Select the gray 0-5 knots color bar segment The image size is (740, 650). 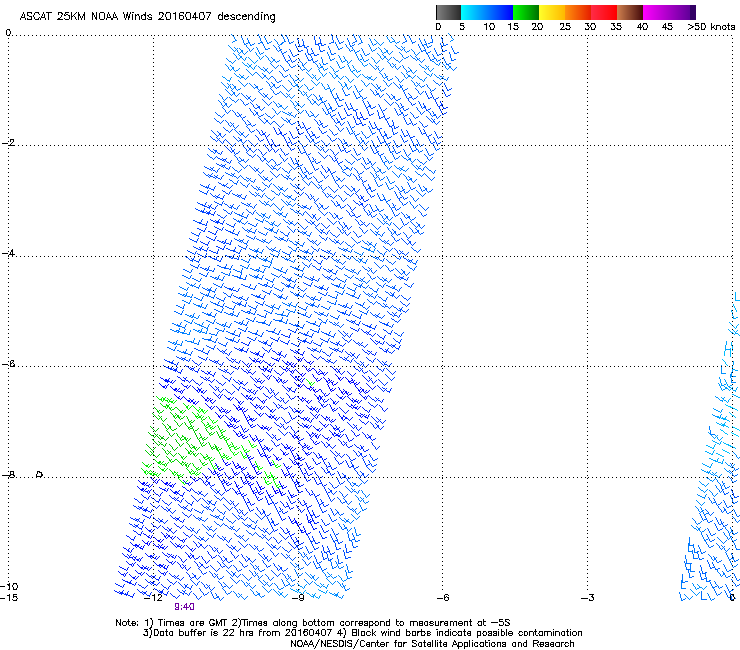(448, 12)
